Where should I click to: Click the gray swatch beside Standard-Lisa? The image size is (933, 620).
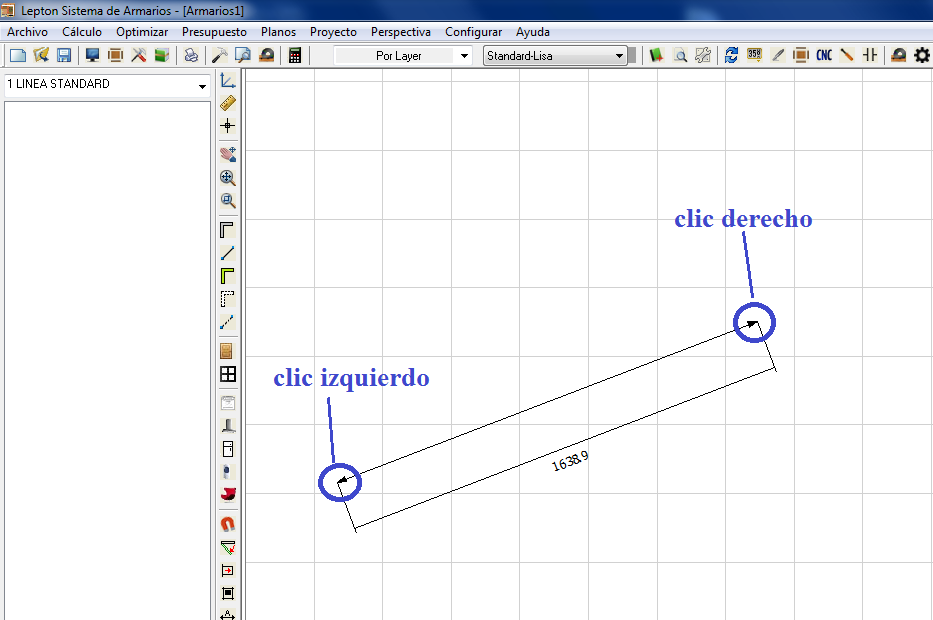coord(632,55)
